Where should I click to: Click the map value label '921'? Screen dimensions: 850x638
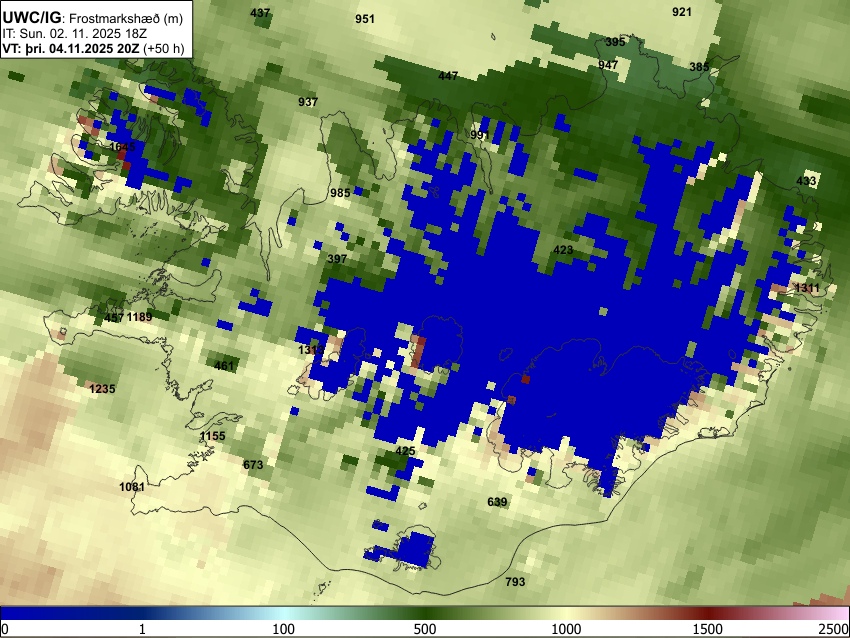tap(681, 12)
